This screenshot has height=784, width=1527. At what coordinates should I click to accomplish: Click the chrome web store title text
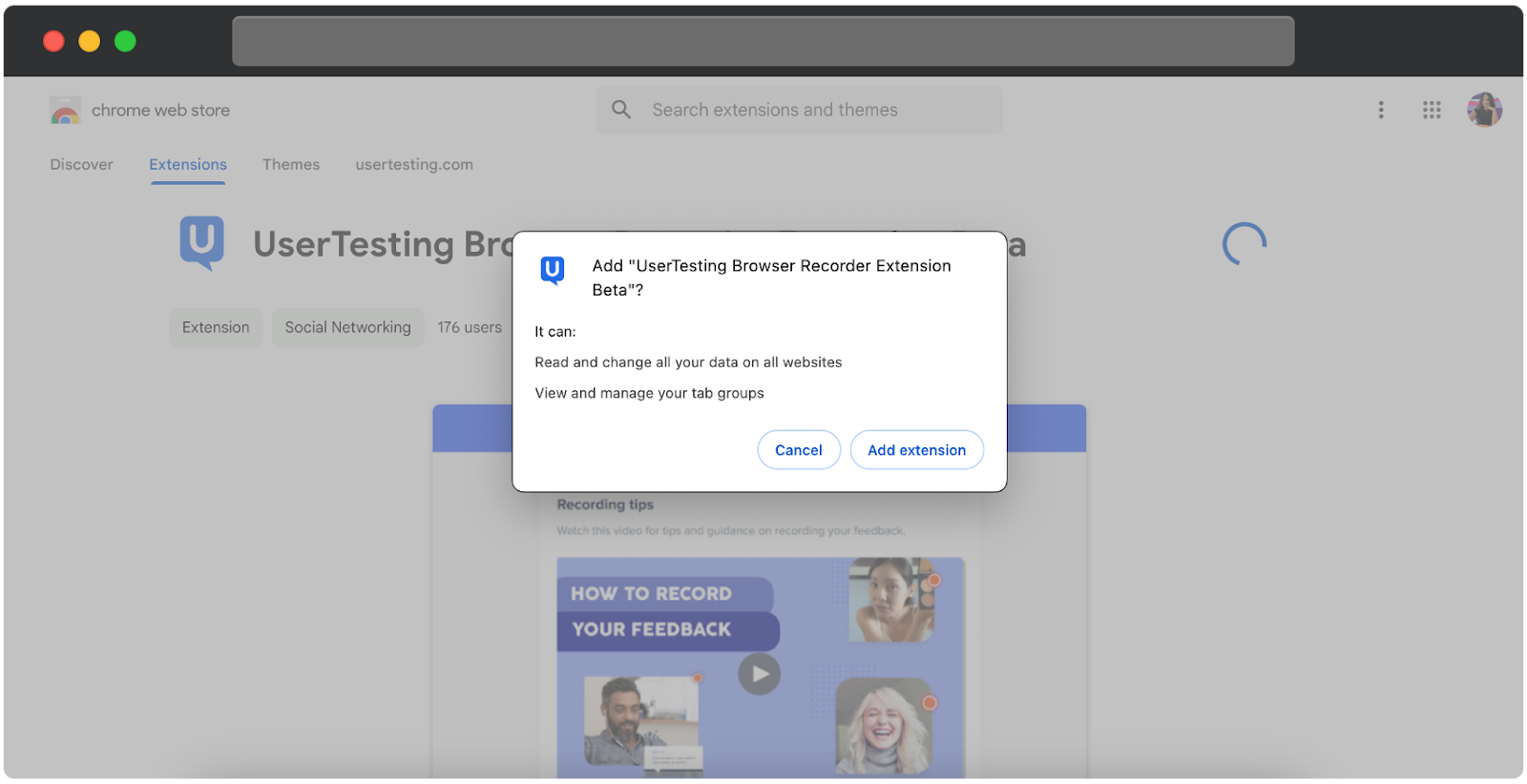point(160,111)
